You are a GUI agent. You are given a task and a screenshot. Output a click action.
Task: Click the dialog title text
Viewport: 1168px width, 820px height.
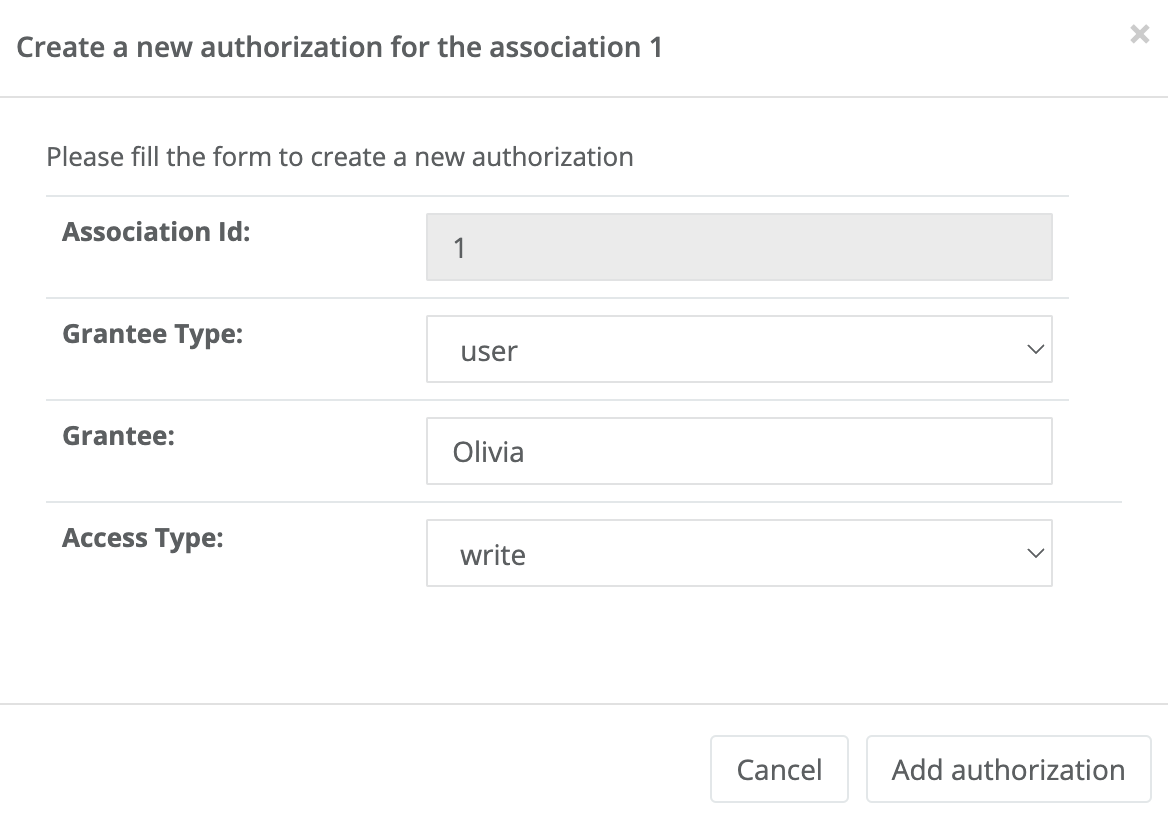[340, 48]
